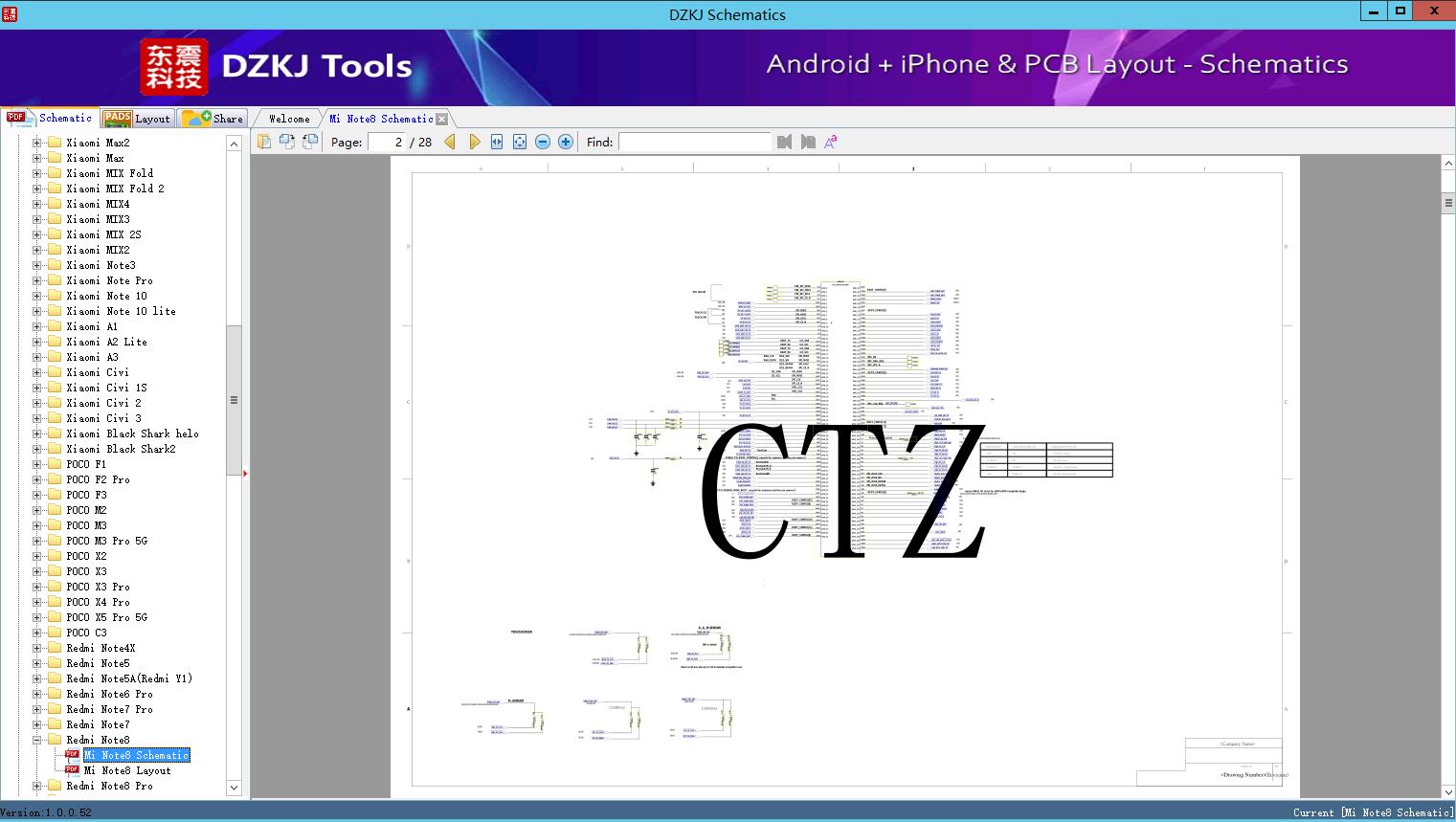Open Mi Note8 Schematic file
Viewport: 1456px width, 822px height.
[136, 755]
